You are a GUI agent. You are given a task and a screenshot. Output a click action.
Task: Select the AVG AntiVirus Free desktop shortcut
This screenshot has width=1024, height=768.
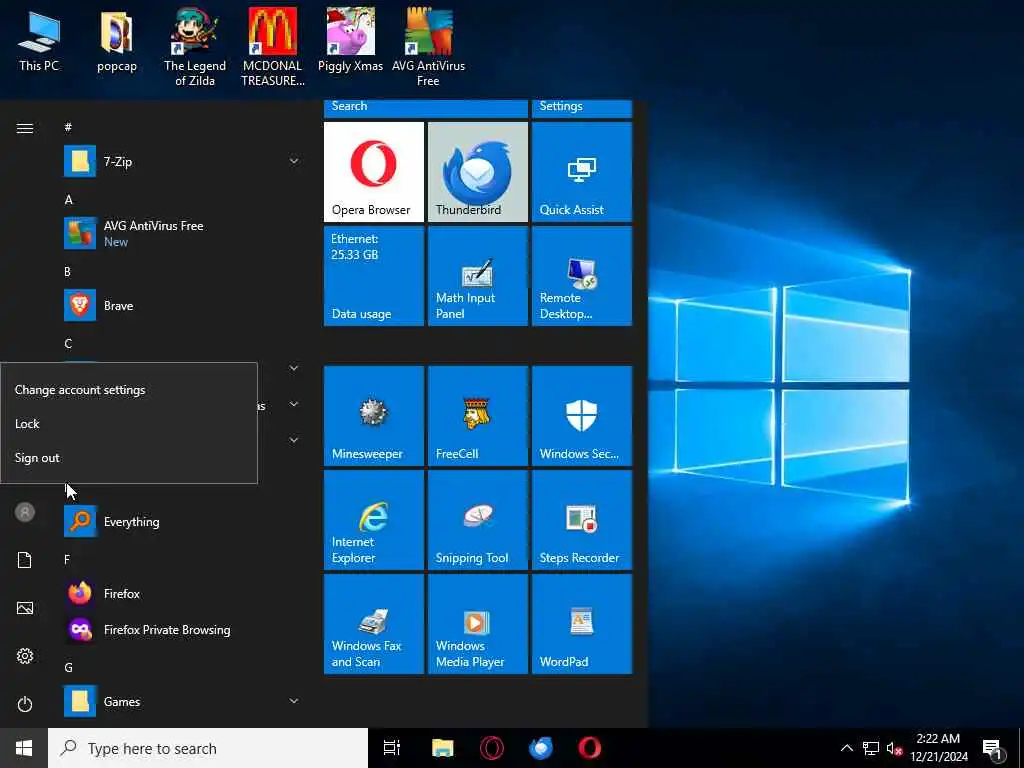428,47
